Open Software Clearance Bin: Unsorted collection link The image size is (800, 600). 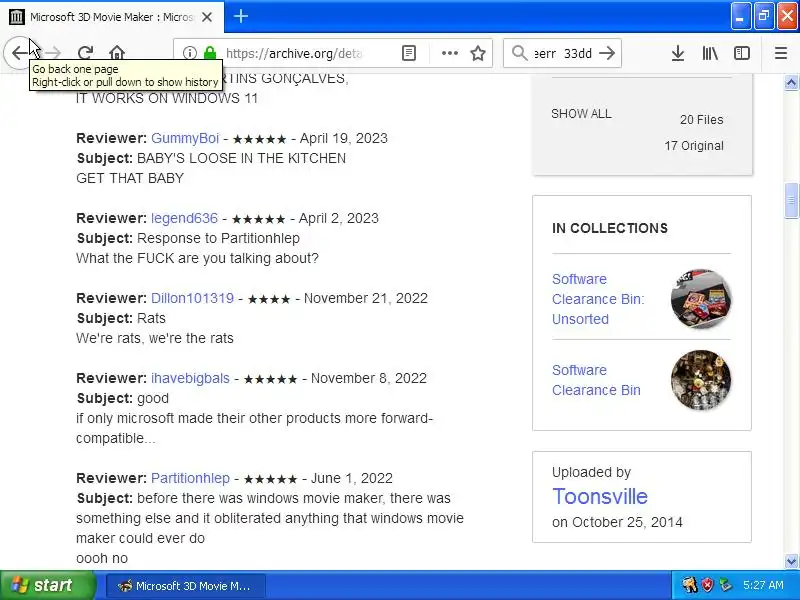coord(598,299)
